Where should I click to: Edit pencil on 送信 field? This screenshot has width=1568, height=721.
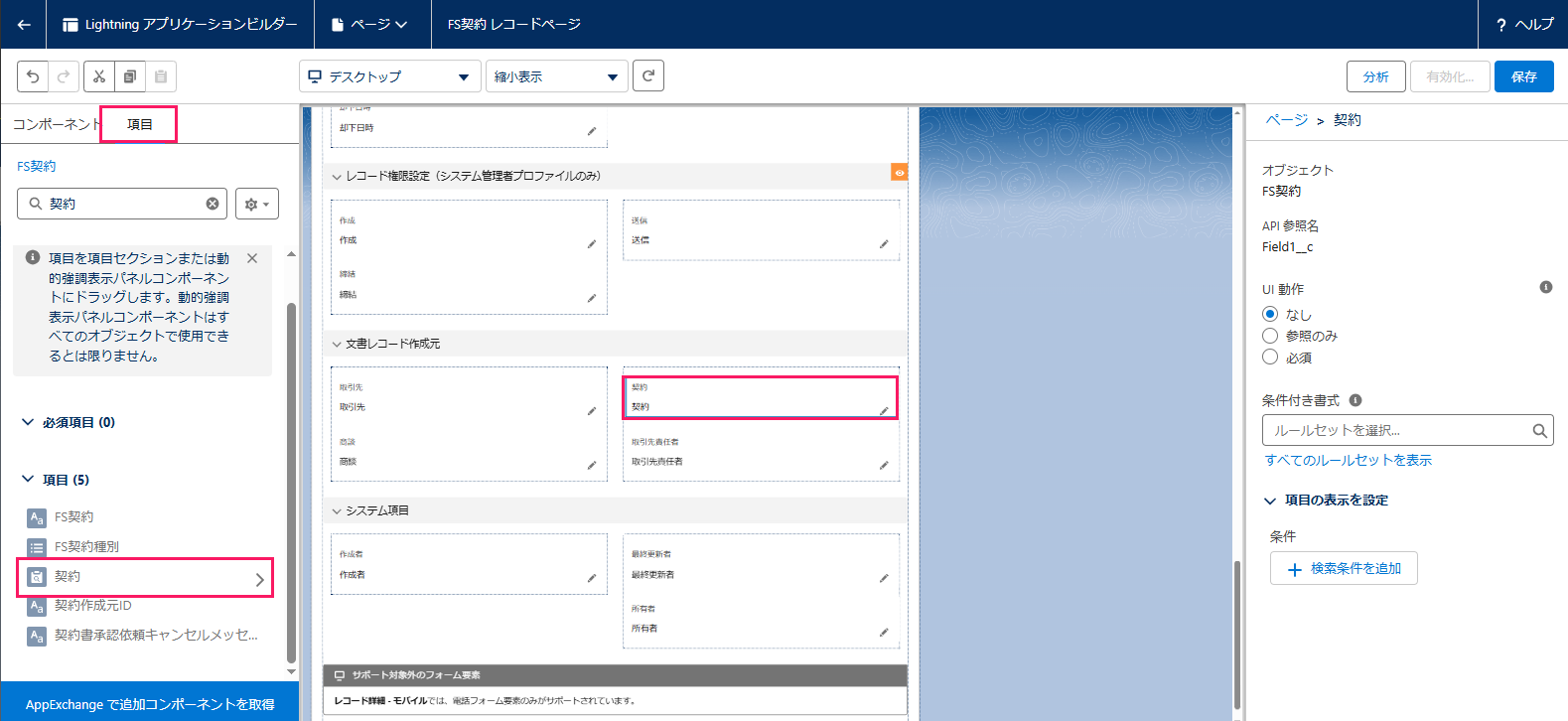(884, 243)
